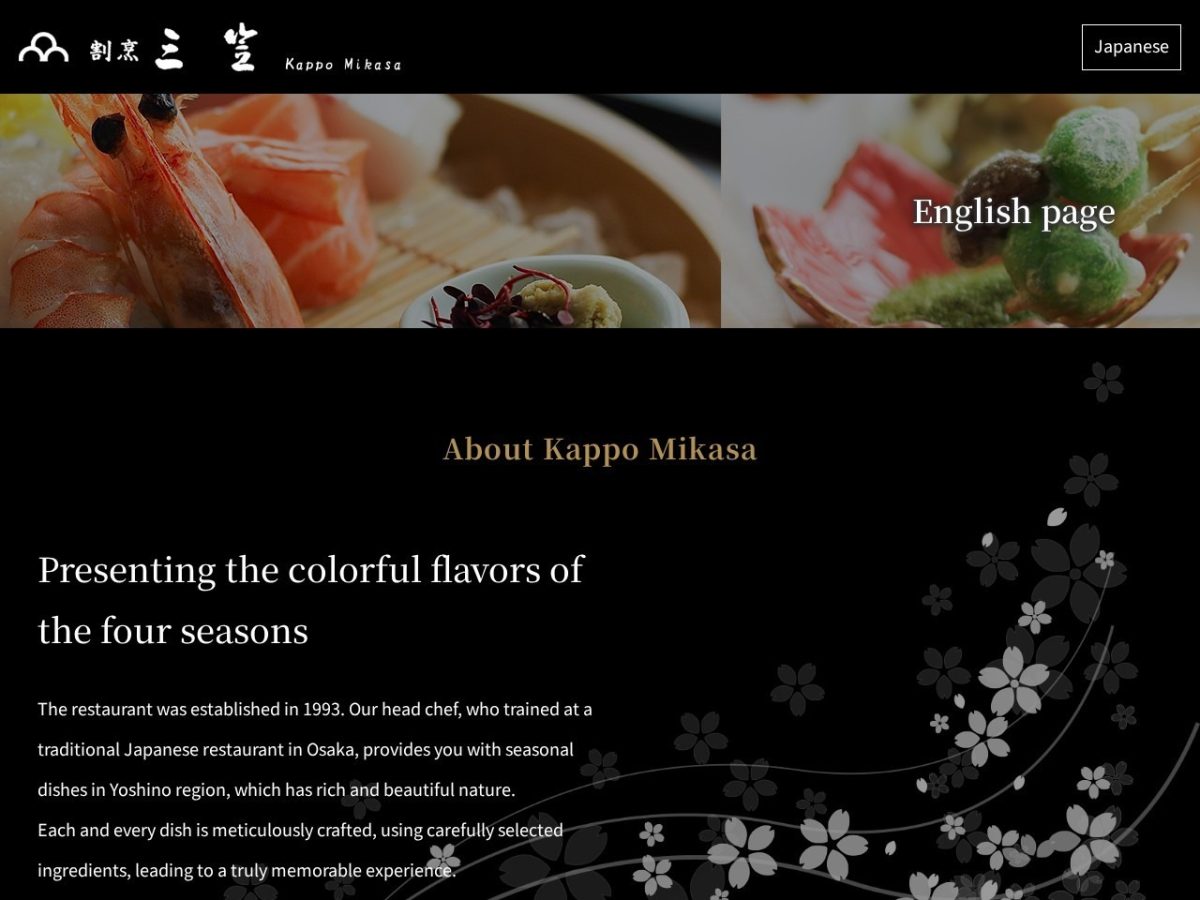The image size is (1200, 900).
Task: Click the paragraph mentioning established in 1993
Action: click(x=315, y=749)
